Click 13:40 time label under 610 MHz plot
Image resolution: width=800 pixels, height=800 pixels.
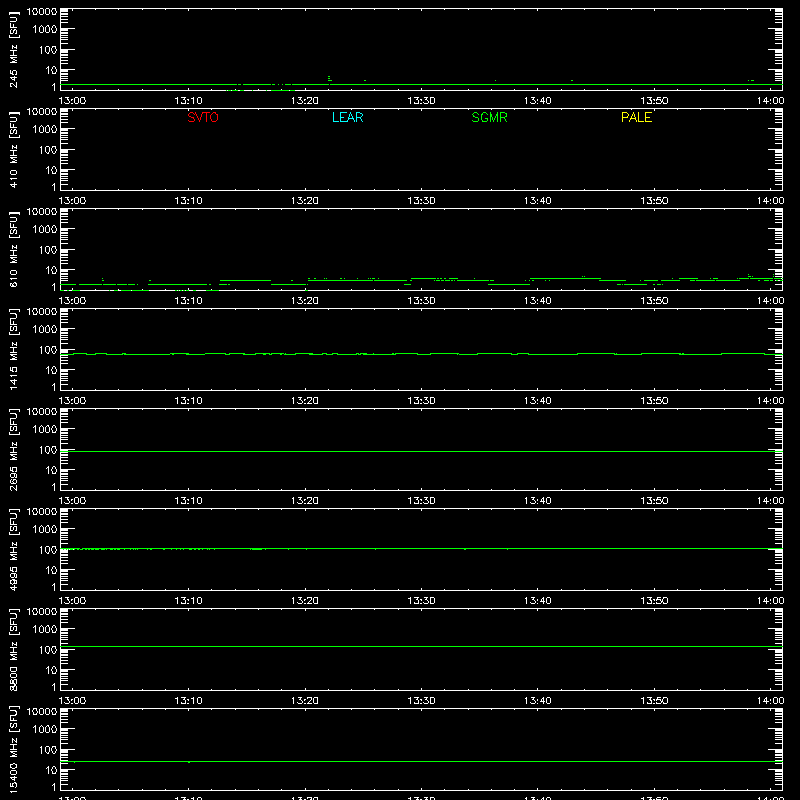(x=537, y=301)
